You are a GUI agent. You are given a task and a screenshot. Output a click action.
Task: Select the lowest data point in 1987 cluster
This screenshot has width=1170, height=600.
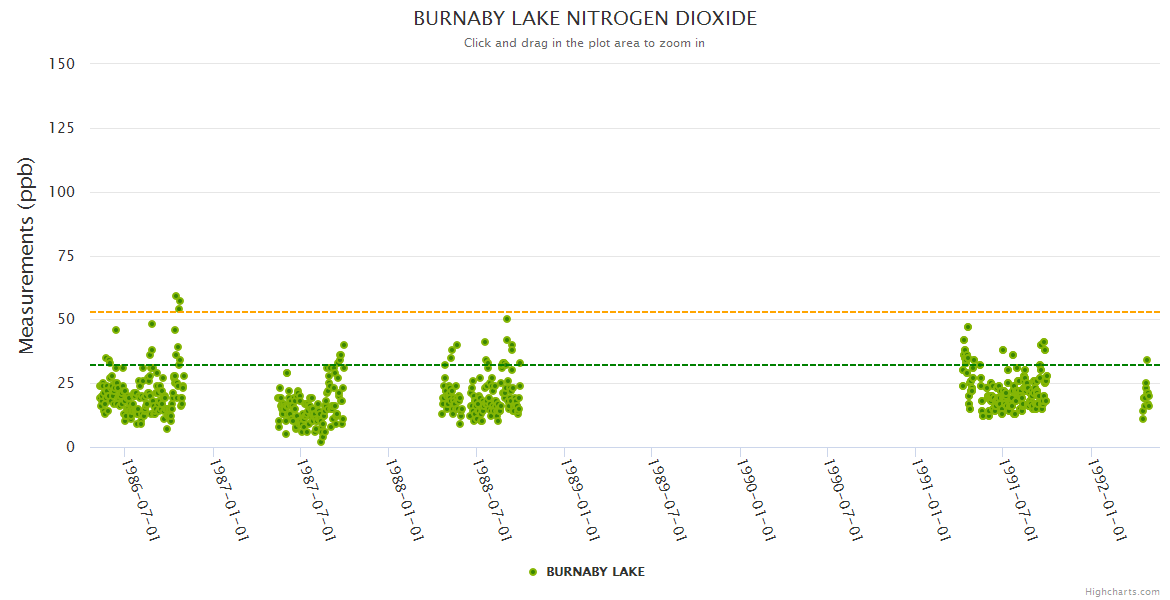click(x=321, y=441)
